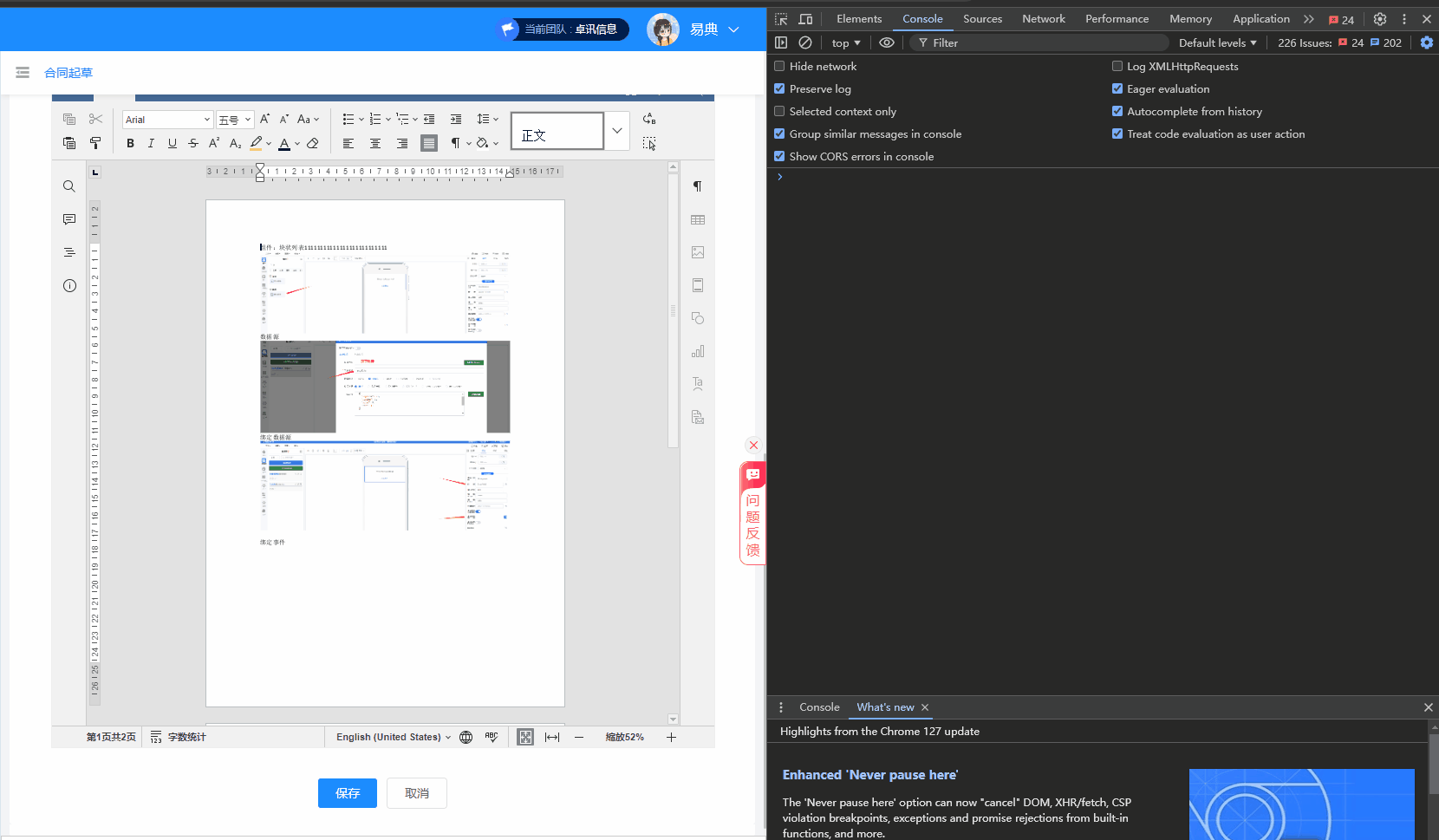1439x840 pixels.
Task: Switch to the Network tab
Action: (1044, 18)
